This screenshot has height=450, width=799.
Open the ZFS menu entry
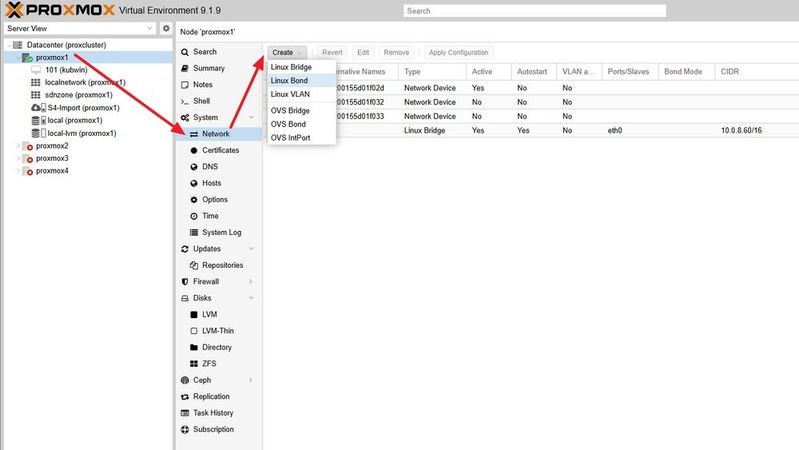[x=219, y=364]
